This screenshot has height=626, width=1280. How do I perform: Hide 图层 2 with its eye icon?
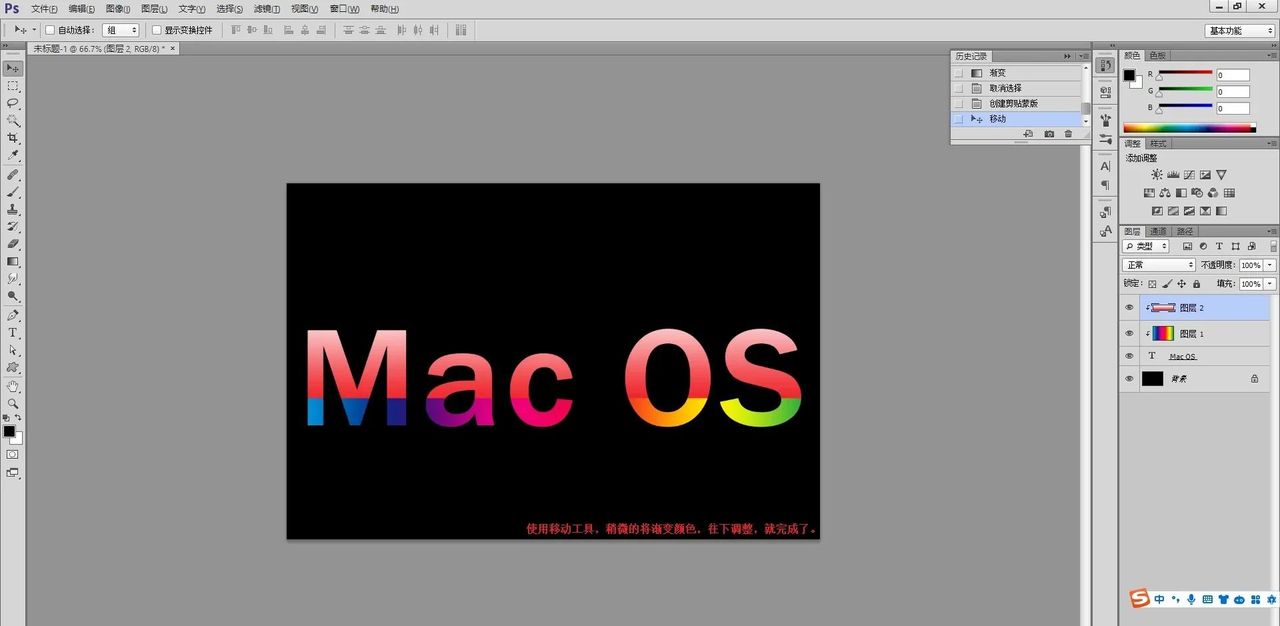1129,308
